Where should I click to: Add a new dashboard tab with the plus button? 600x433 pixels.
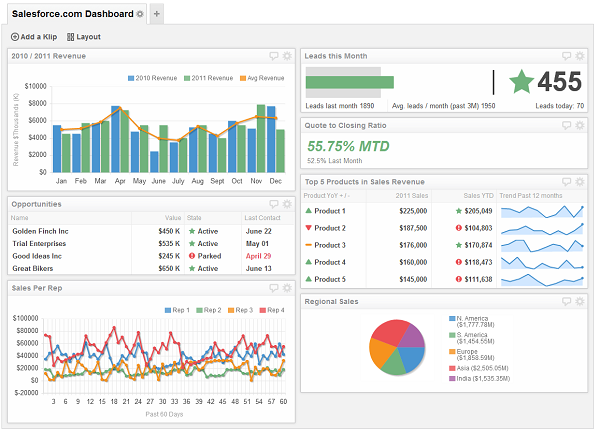(x=157, y=14)
